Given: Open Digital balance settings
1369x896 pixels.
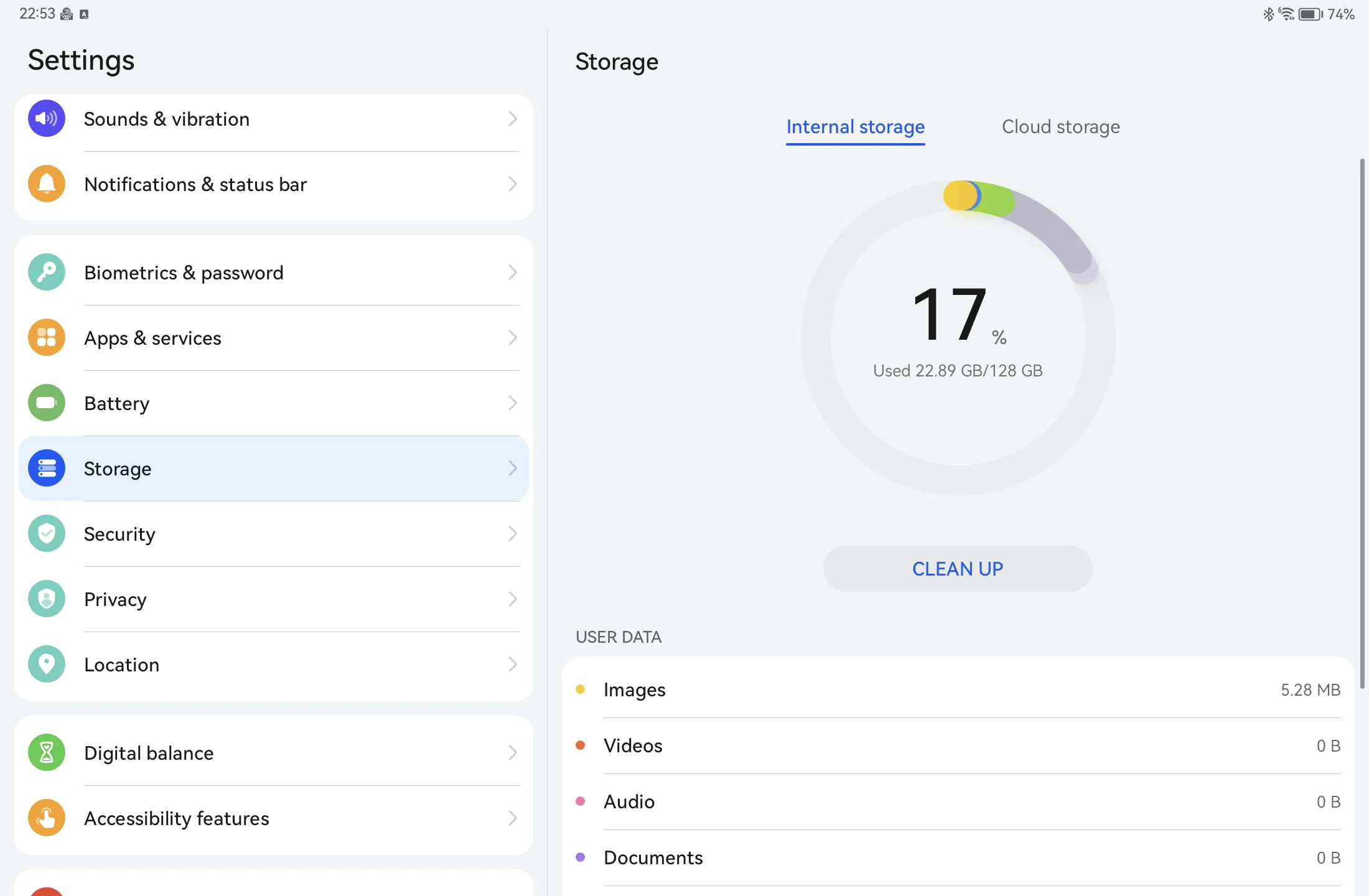Looking at the screenshot, I should (x=274, y=753).
